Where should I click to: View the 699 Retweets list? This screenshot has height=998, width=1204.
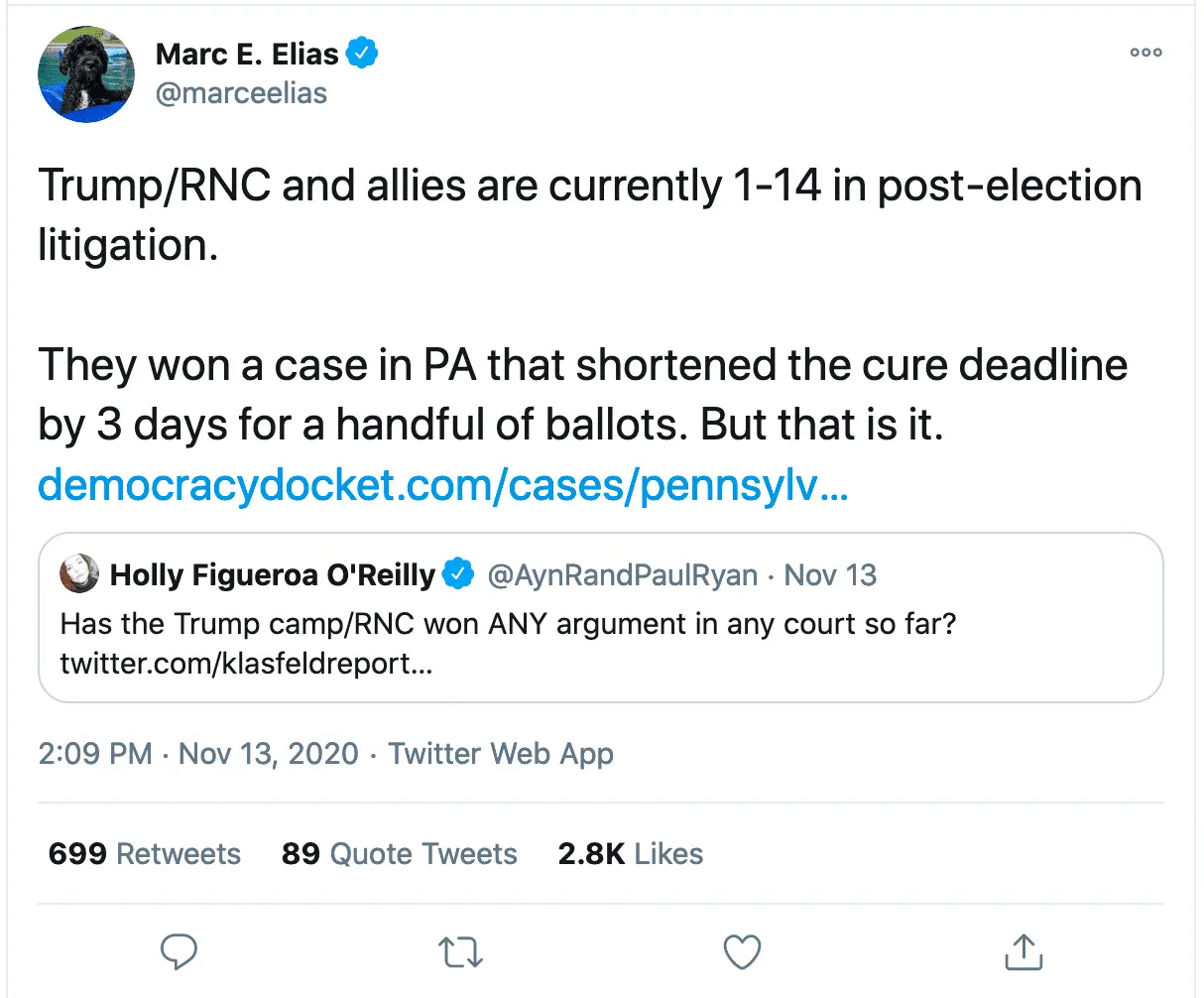(145, 854)
